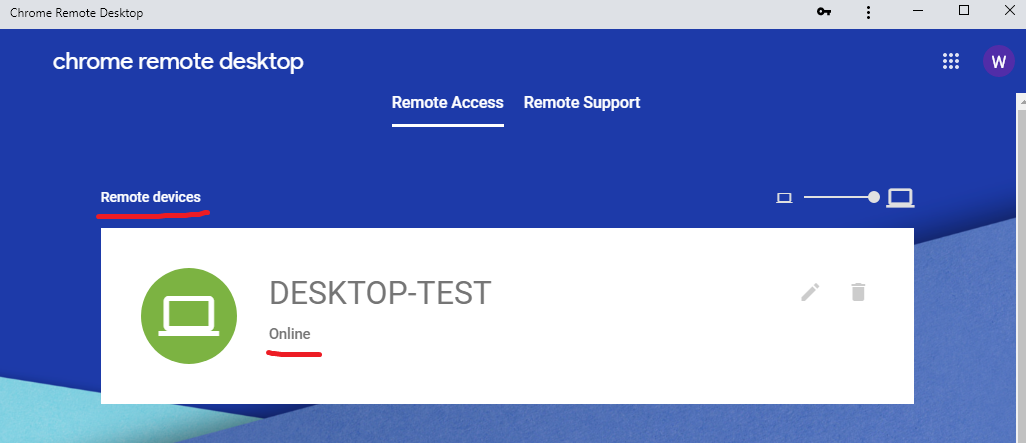Click the Remote devices heading

click(150, 197)
